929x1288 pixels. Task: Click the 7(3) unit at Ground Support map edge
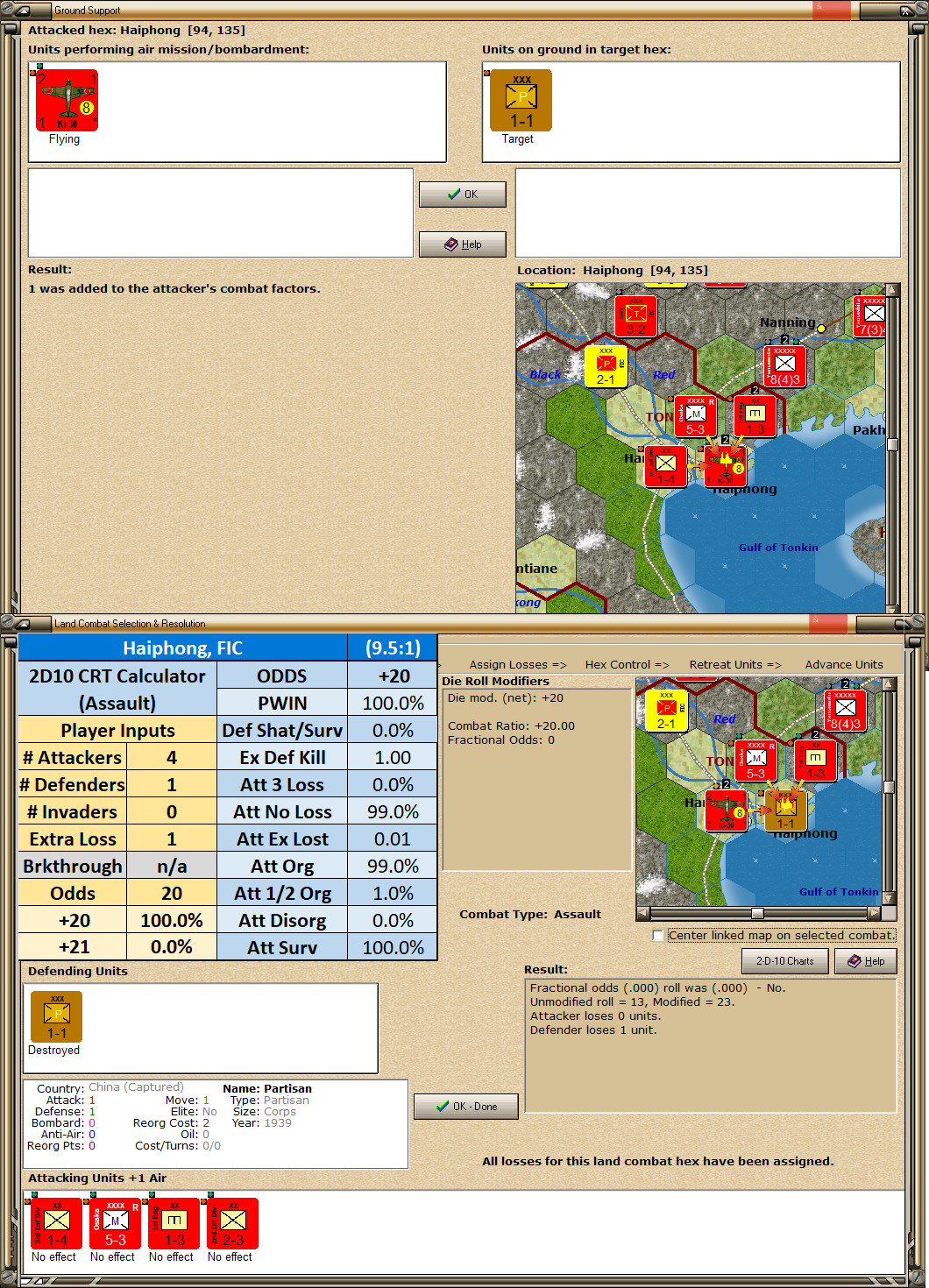[870, 316]
